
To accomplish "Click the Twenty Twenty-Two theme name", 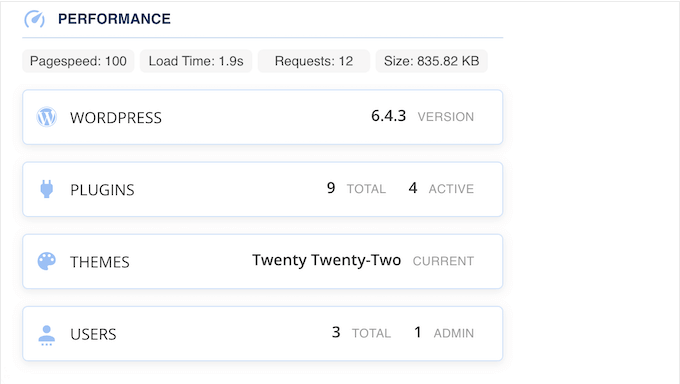I will (327, 260).
